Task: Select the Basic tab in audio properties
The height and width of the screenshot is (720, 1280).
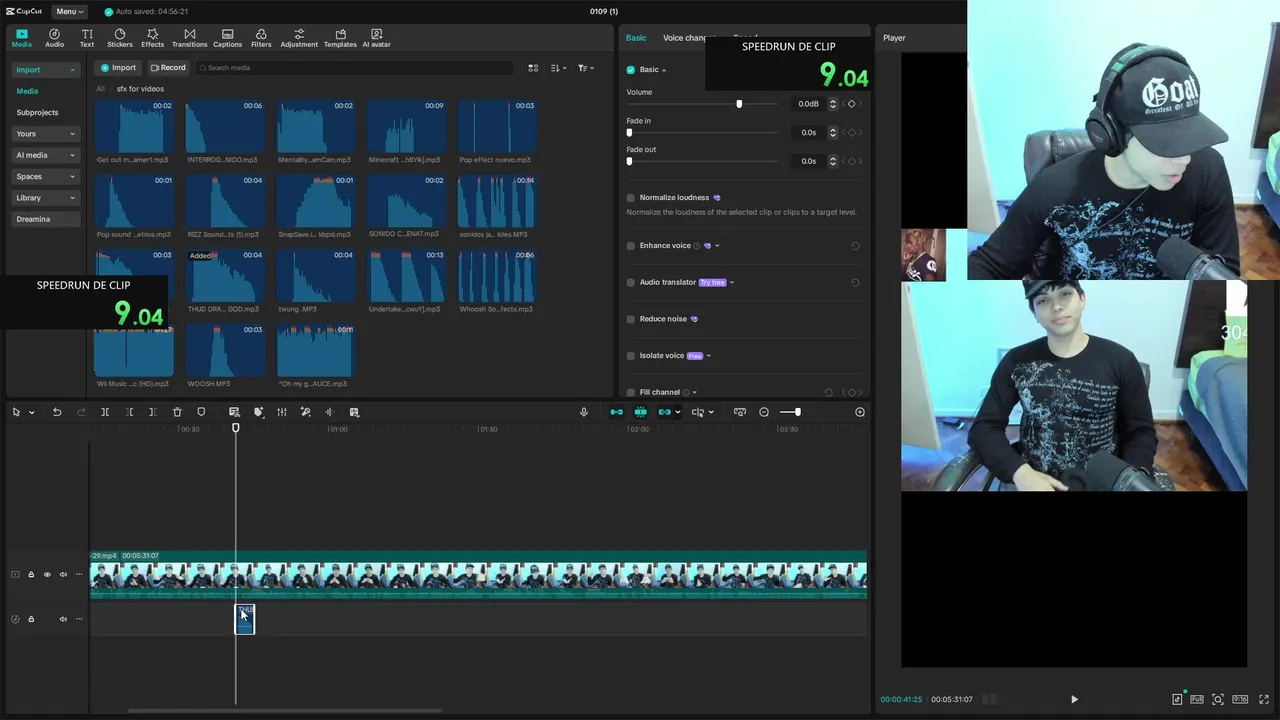Action: pyautogui.click(x=636, y=38)
